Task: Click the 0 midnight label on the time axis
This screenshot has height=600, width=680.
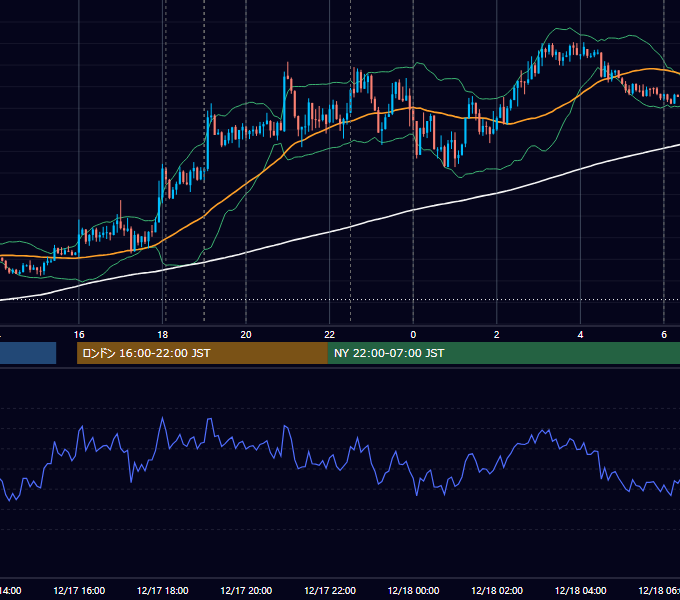Action: (413, 335)
